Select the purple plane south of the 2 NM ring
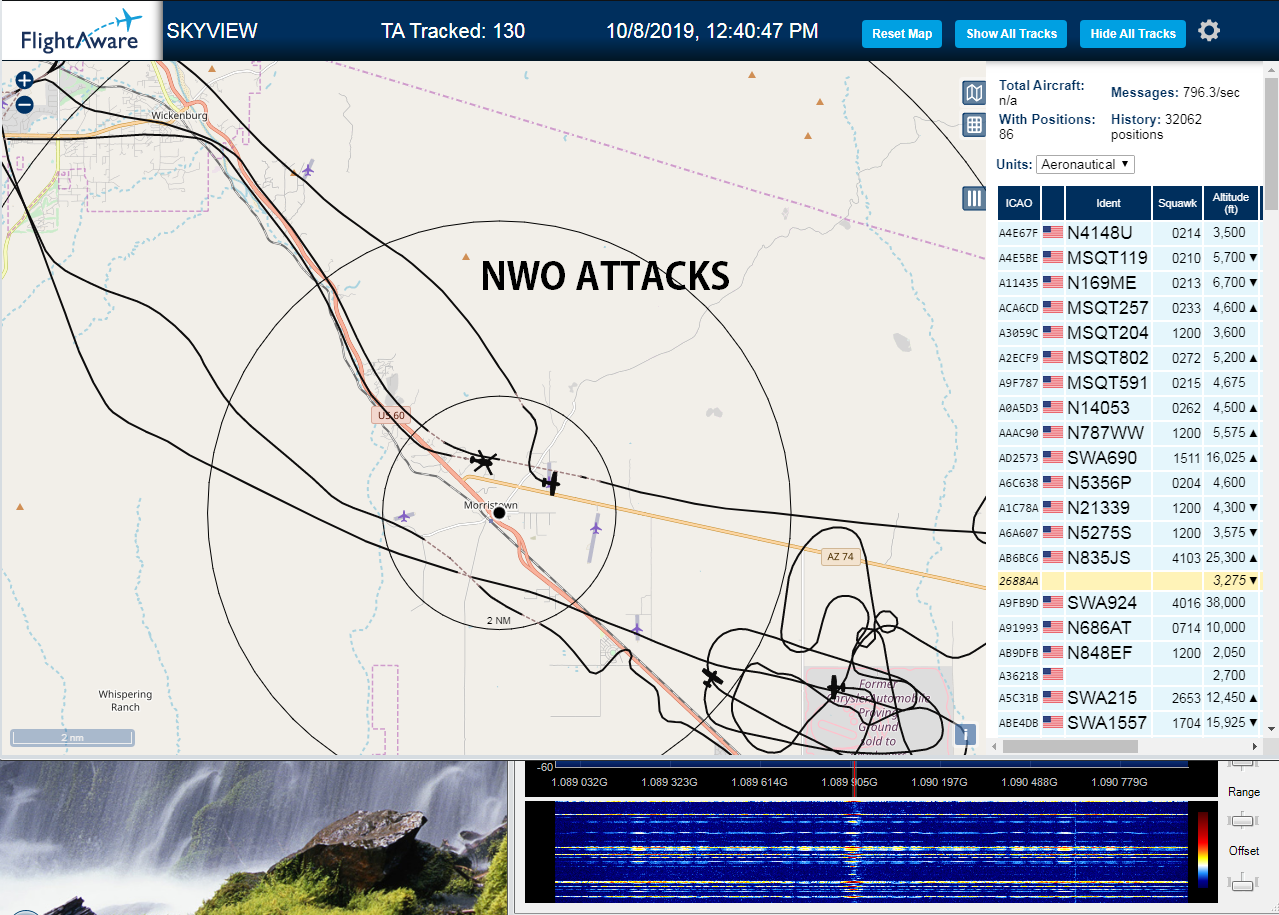This screenshot has height=915, width=1279. coord(636,629)
